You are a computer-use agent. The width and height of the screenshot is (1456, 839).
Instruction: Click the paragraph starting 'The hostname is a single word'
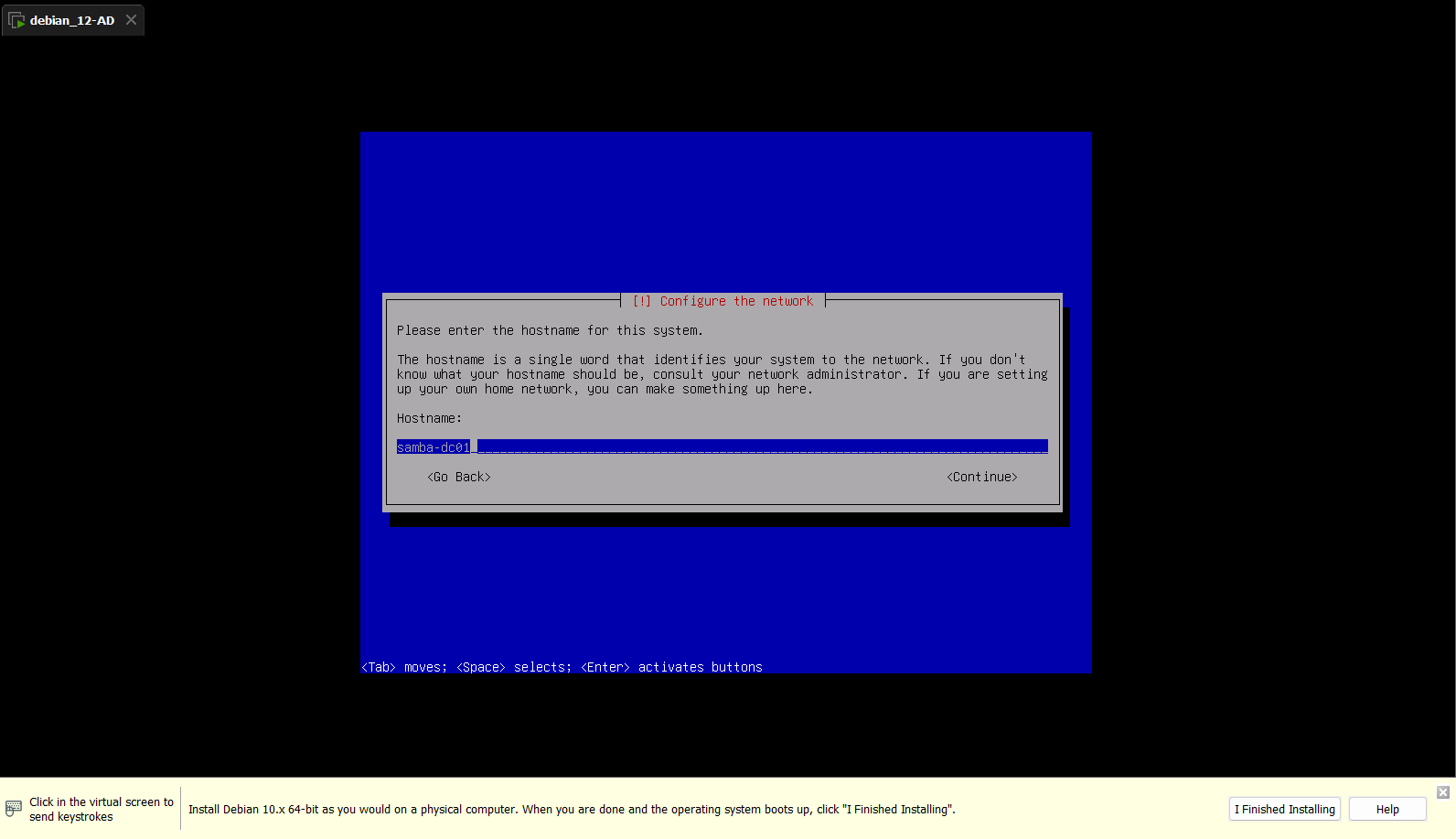pyautogui.click(x=722, y=374)
